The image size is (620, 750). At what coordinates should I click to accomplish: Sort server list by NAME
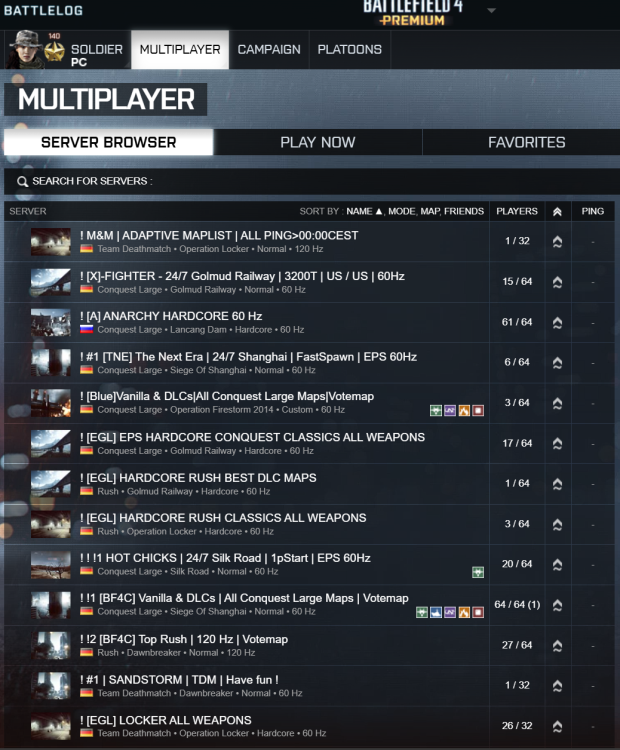(359, 211)
